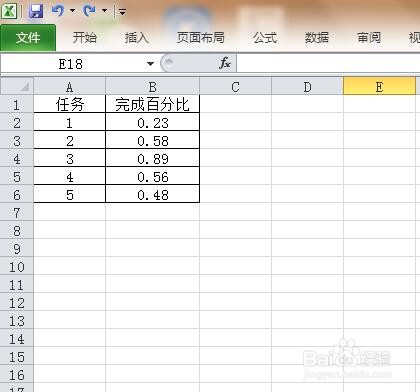Click the 完成百分比 header cell
This screenshot has width=420, height=392.
[152, 104]
